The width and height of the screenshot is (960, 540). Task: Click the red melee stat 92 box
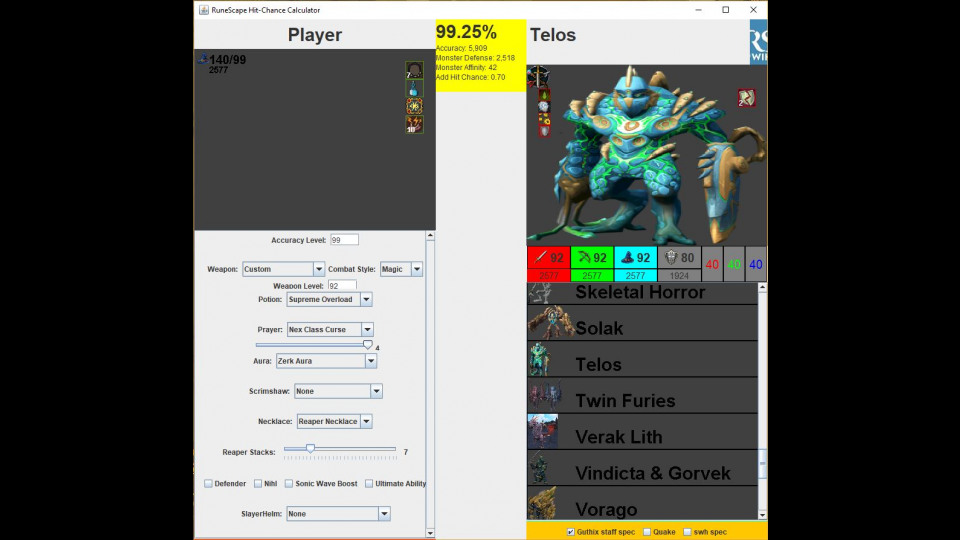point(548,258)
